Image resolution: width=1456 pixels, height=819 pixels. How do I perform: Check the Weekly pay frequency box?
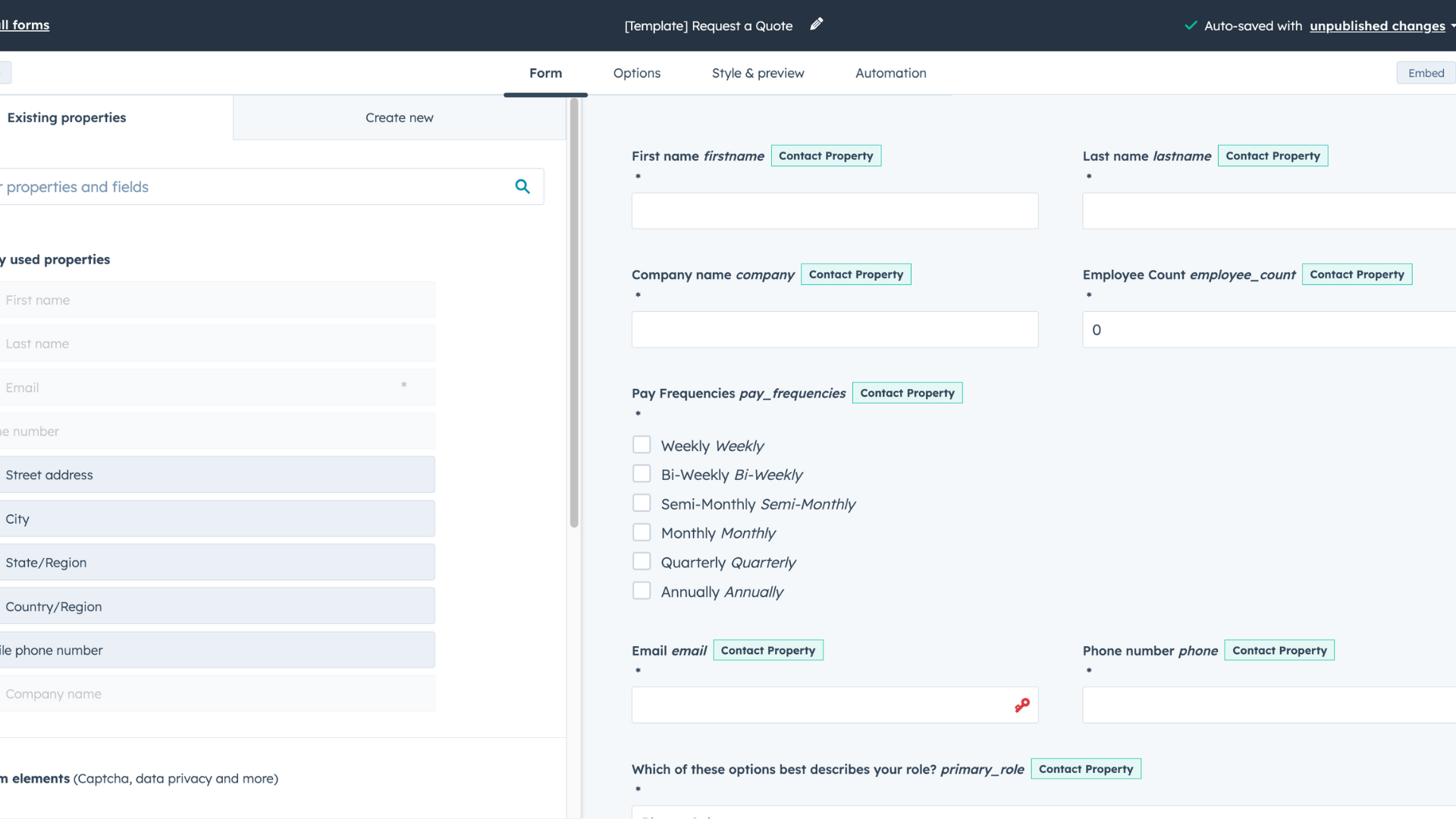(642, 445)
